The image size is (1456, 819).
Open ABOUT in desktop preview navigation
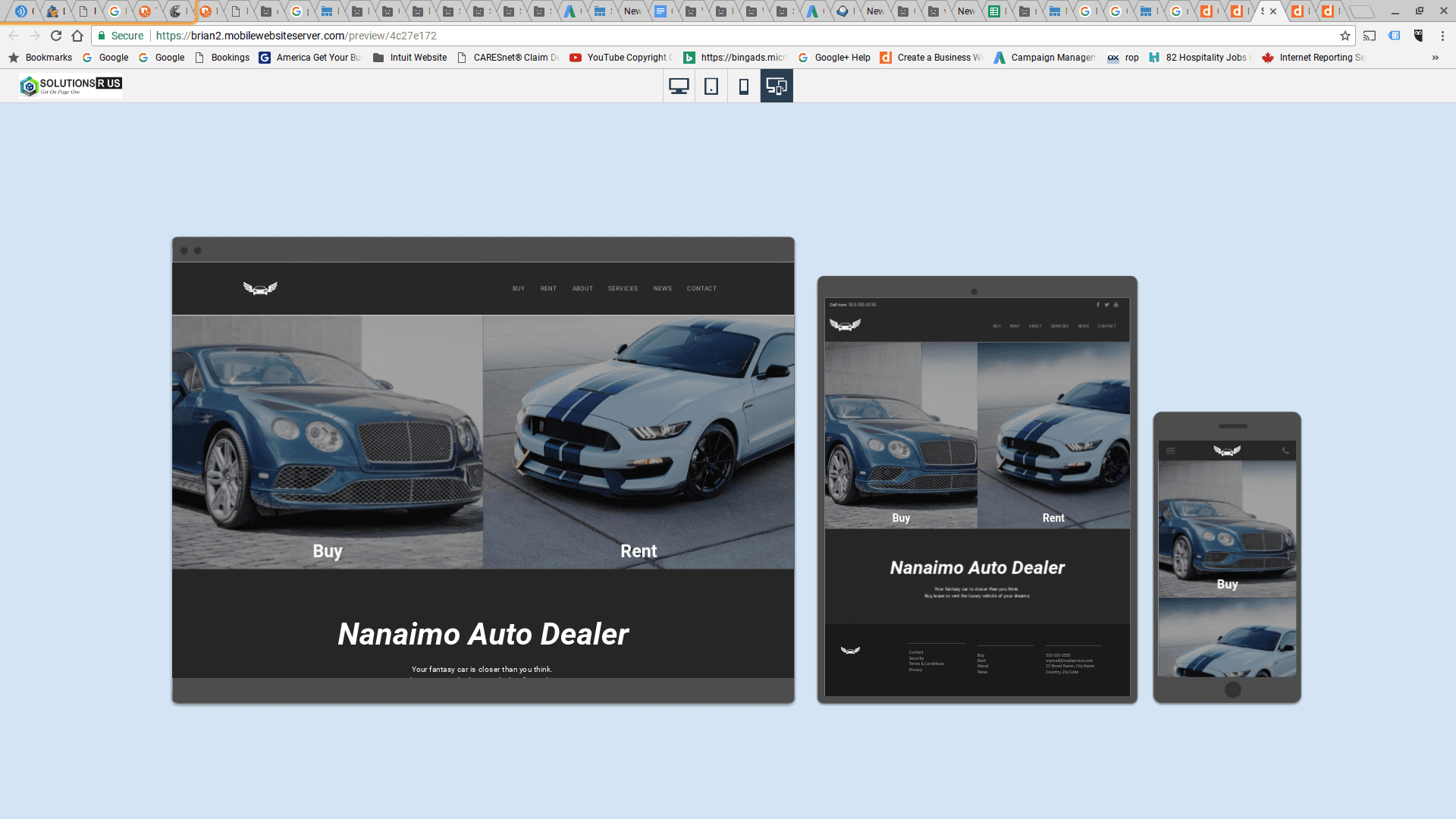click(x=582, y=289)
